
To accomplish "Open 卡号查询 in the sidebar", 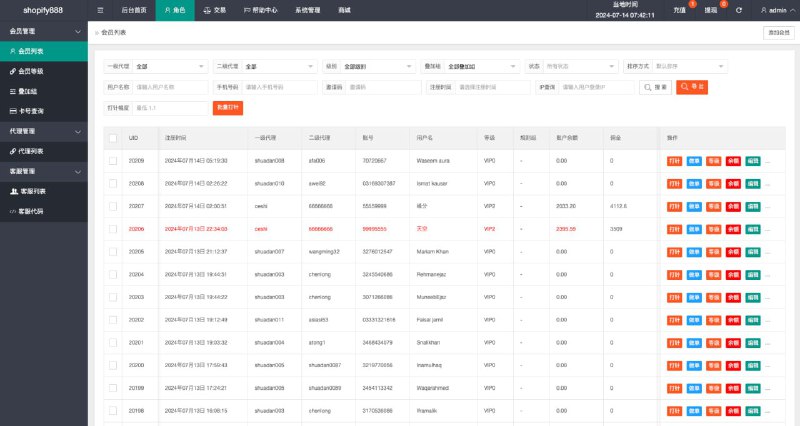I will point(44,111).
